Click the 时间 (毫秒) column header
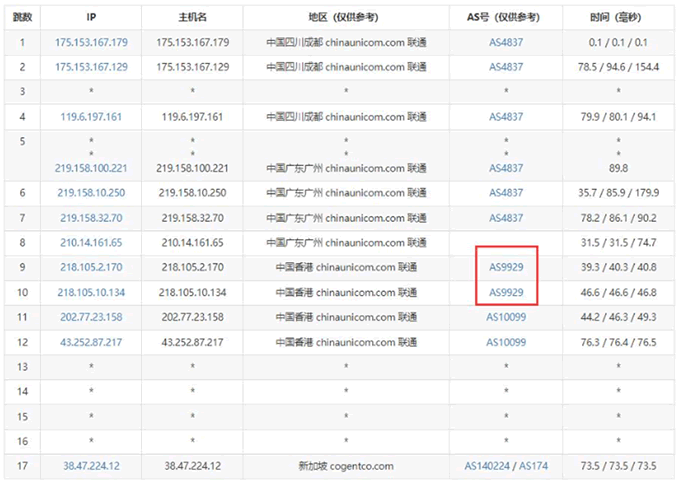680x484 pixels. [618, 19]
